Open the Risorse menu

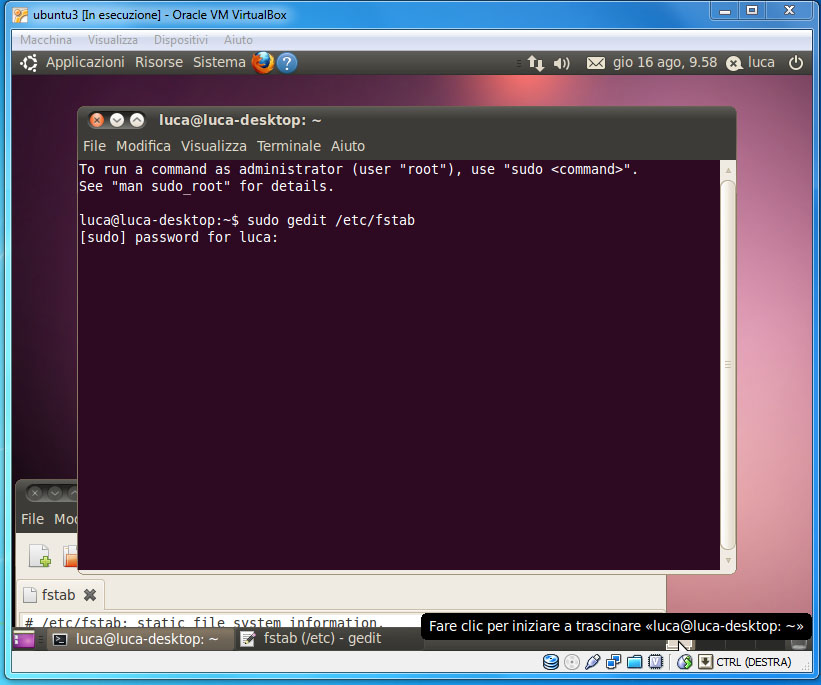pyautogui.click(x=159, y=62)
